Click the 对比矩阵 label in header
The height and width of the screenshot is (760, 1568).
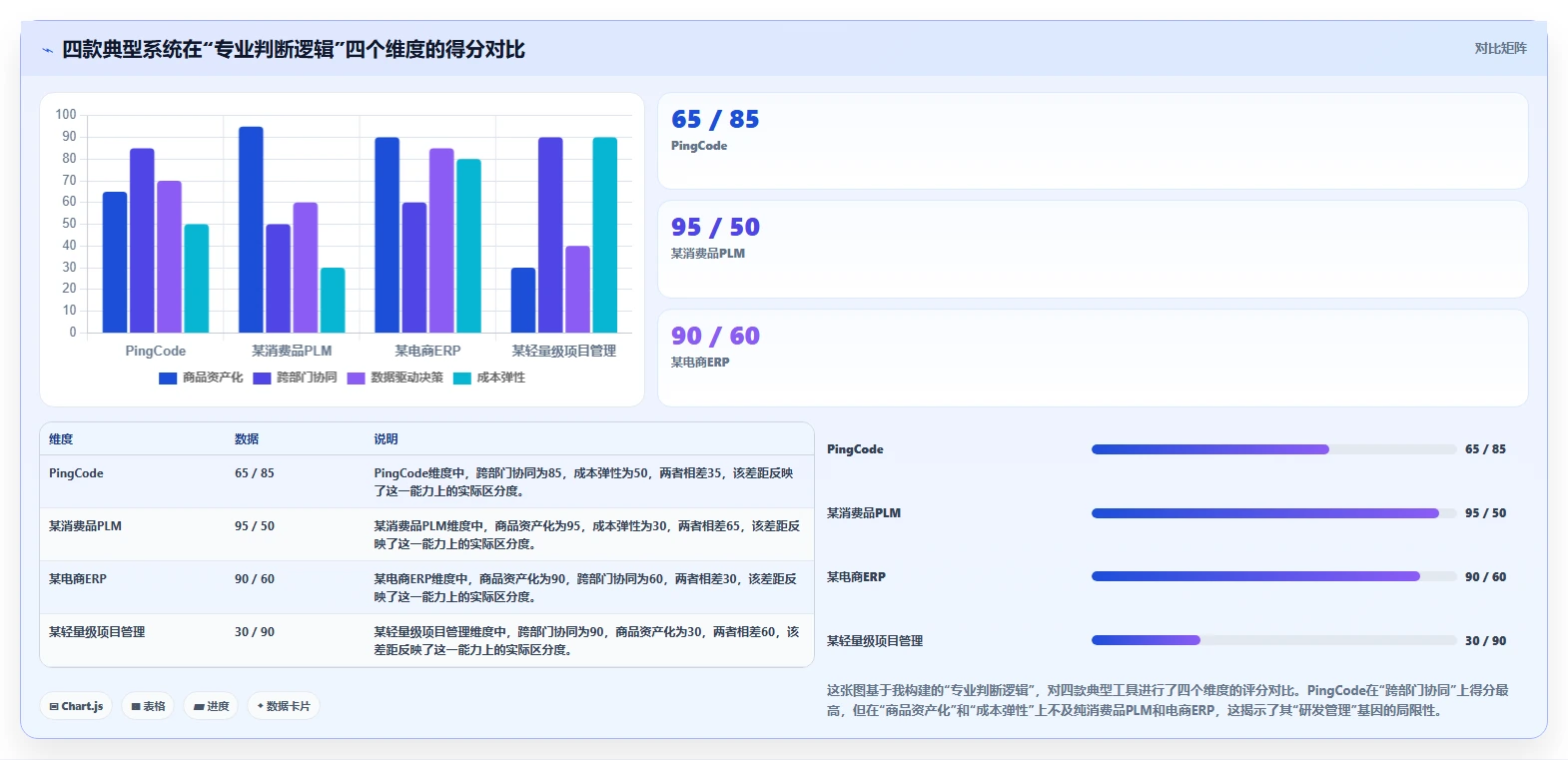pyautogui.click(x=1500, y=49)
